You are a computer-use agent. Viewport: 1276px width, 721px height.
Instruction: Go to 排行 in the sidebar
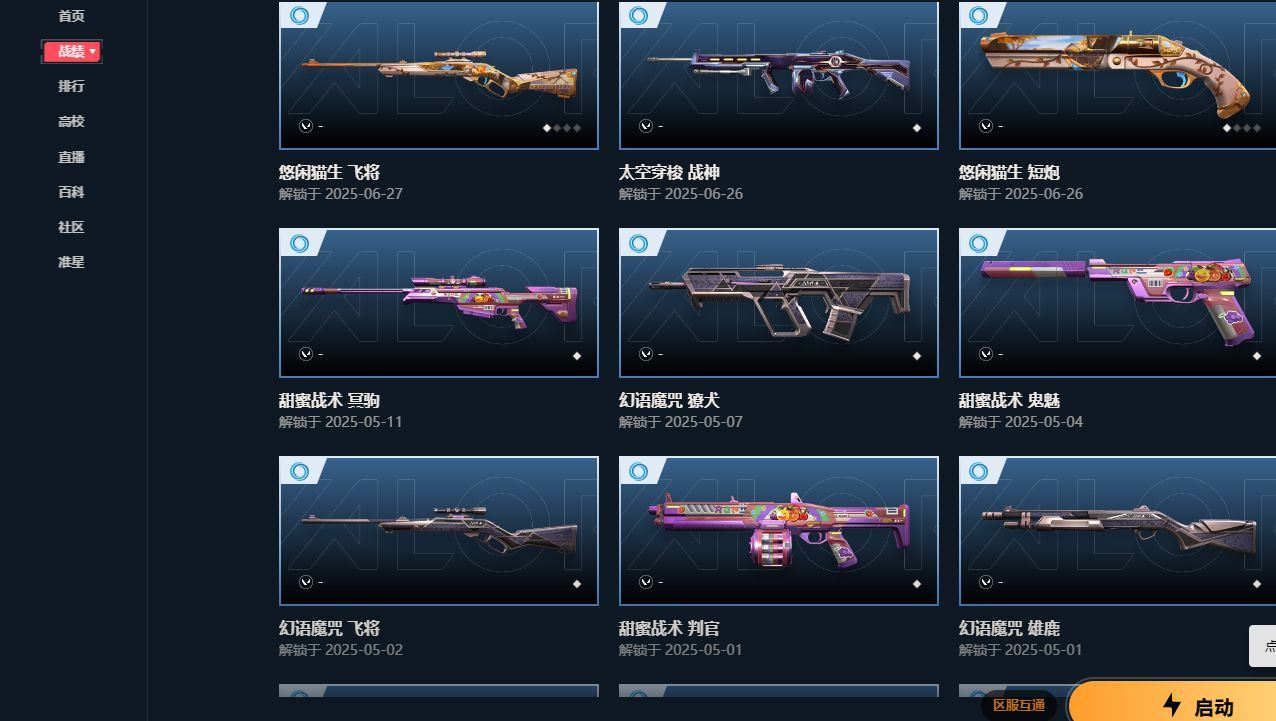point(71,86)
